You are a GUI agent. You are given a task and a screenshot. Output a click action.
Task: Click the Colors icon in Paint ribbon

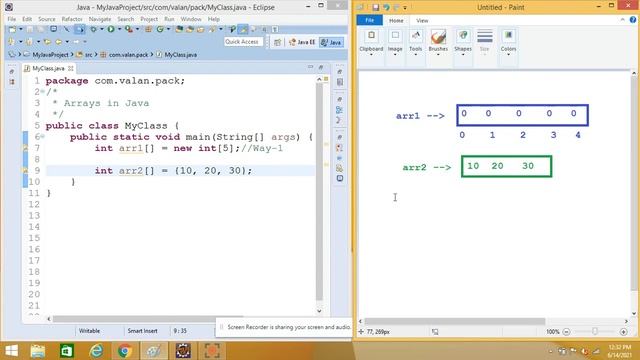(x=508, y=36)
